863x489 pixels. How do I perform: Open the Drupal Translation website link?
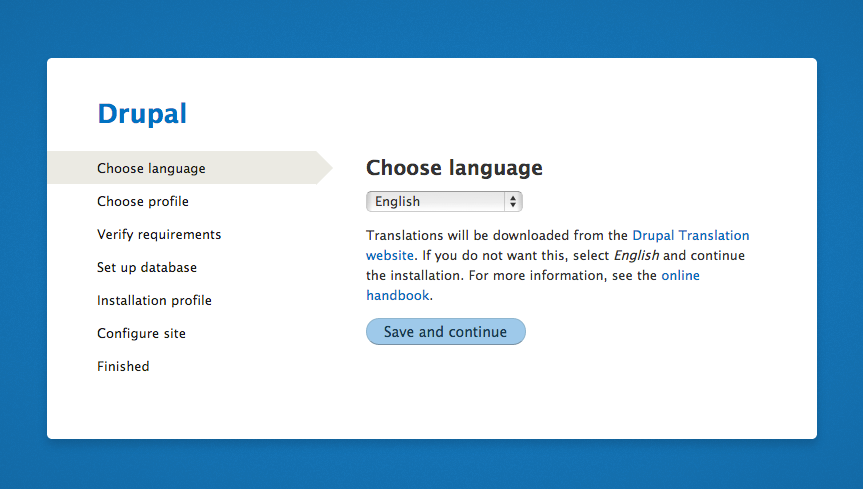click(690, 236)
